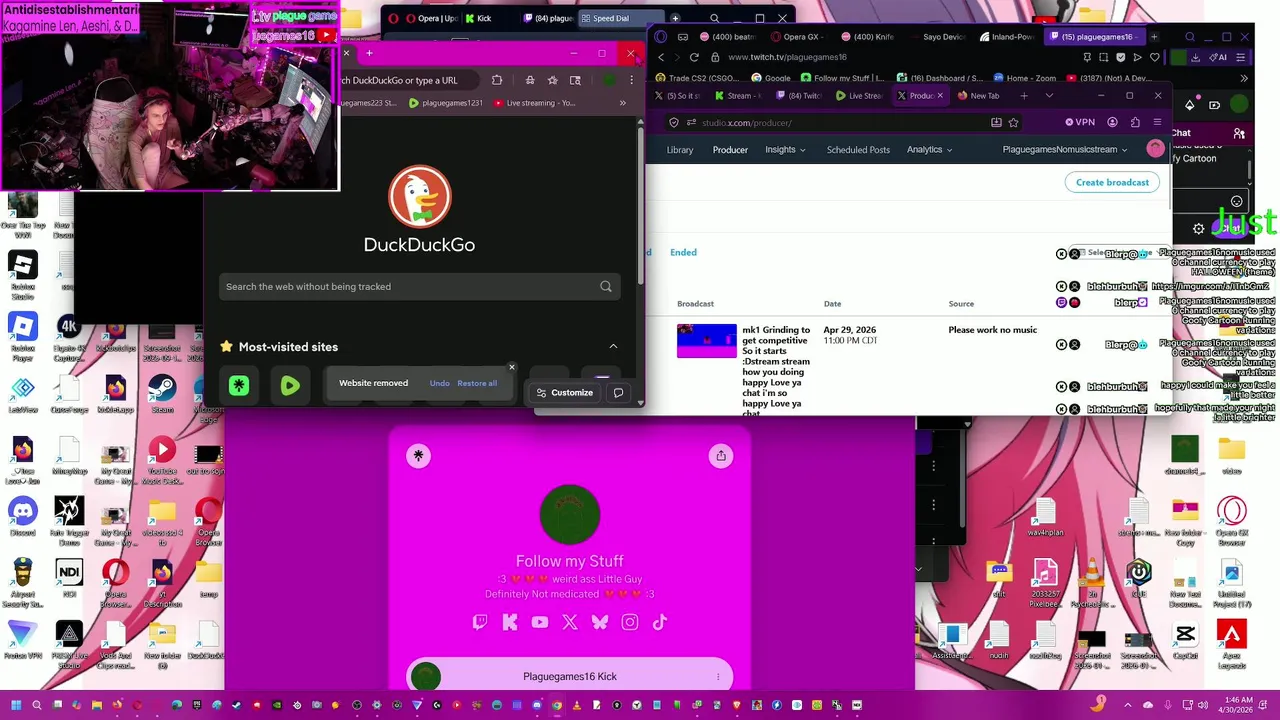Screen dimensions: 1280x720
Task: Reload the Twitch page in Opera GX
Action: (694, 57)
